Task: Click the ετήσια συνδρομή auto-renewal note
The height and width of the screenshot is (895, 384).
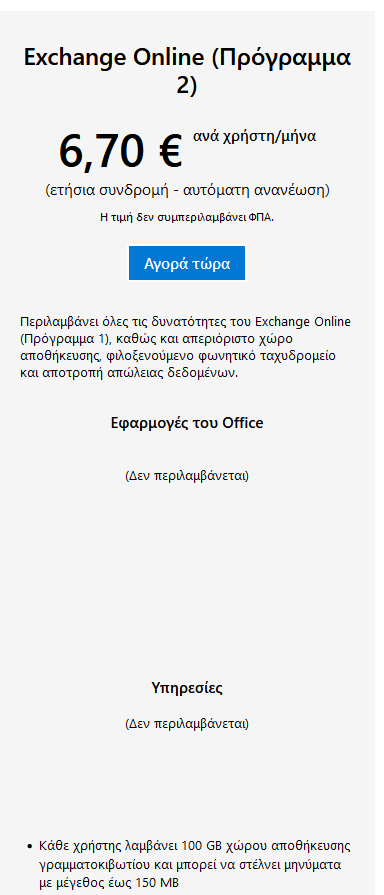Action: pyautogui.click(x=187, y=190)
